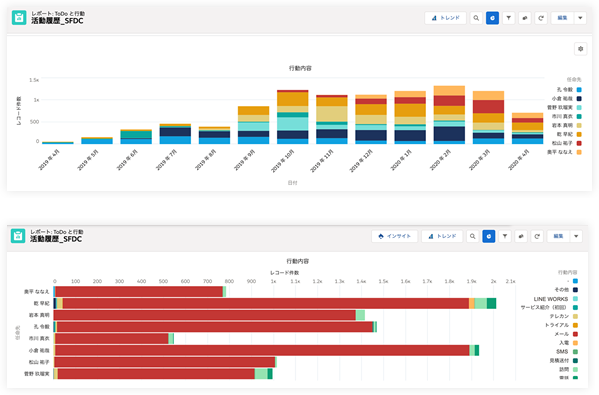Click the teal report icon of lower report
Viewport: 599px width, 395px height.
pyautogui.click(x=18, y=236)
